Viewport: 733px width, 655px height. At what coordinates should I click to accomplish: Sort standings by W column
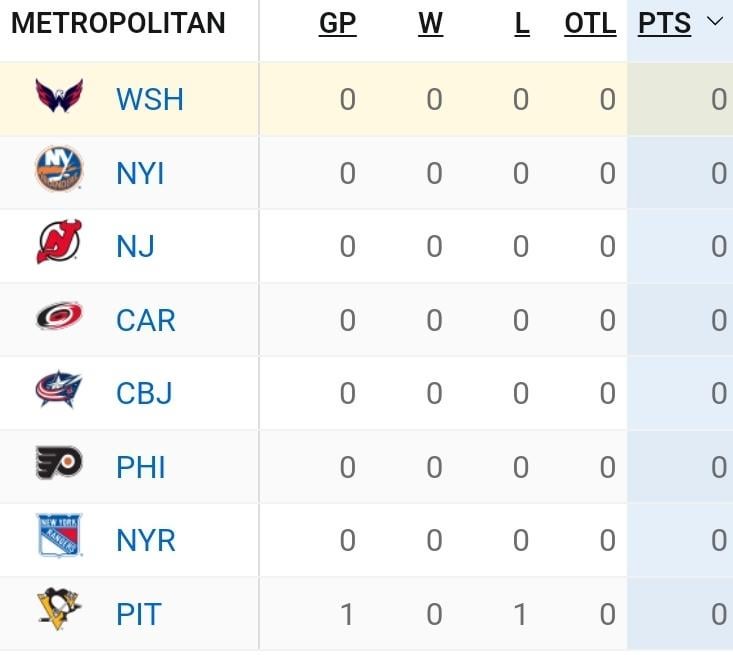(430, 24)
